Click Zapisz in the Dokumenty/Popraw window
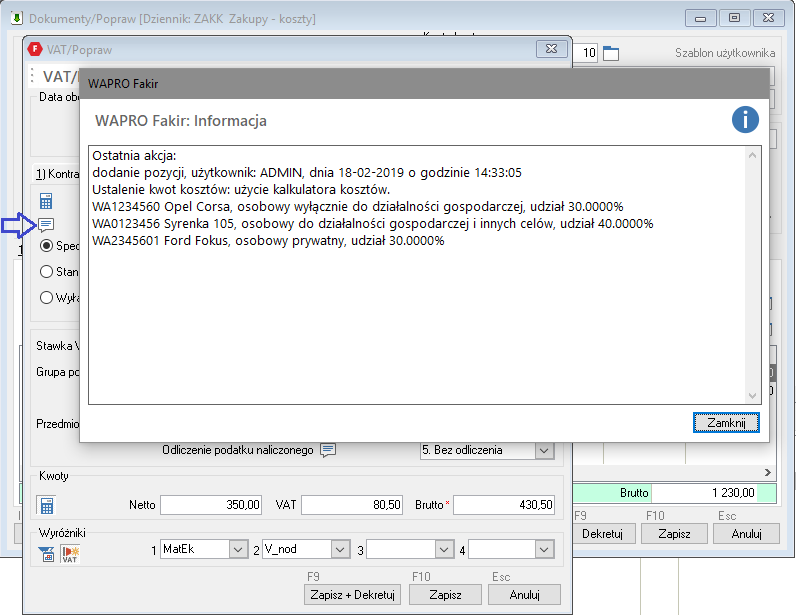This screenshot has width=796, height=615. tap(674, 534)
